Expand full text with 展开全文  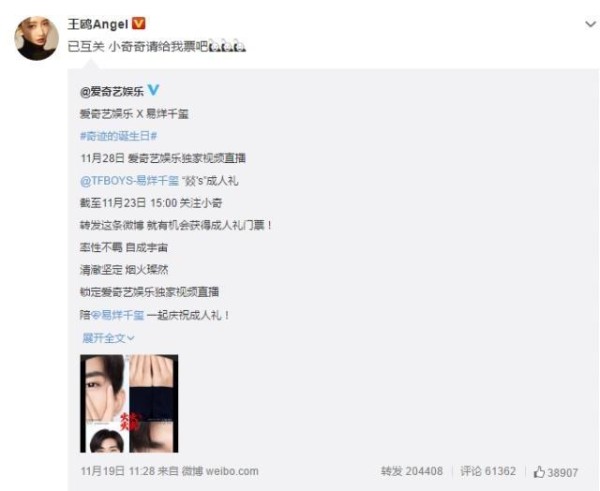click(104, 338)
